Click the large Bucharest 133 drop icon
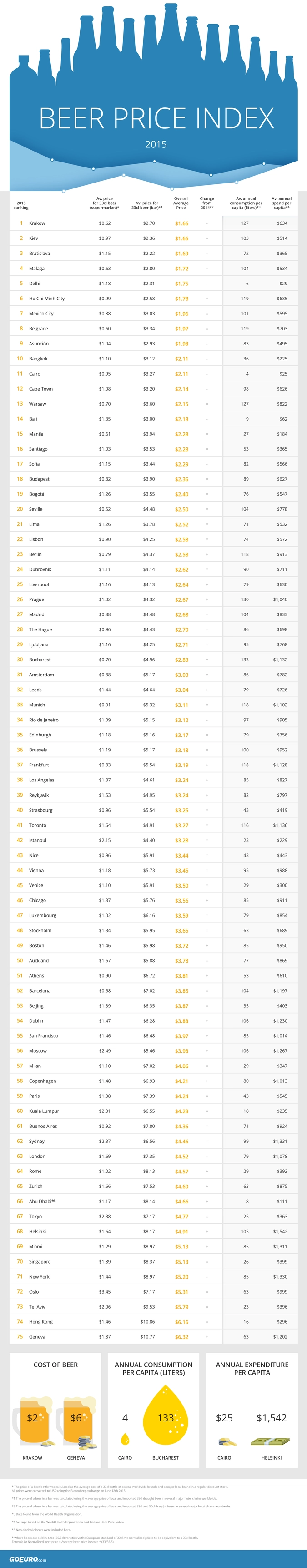 166,1415
